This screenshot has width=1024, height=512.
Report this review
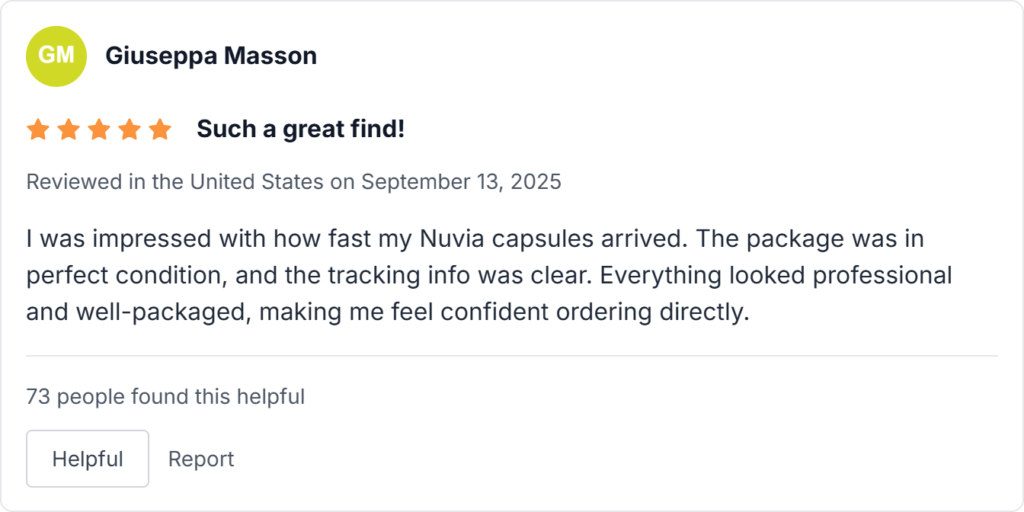coord(201,459)
